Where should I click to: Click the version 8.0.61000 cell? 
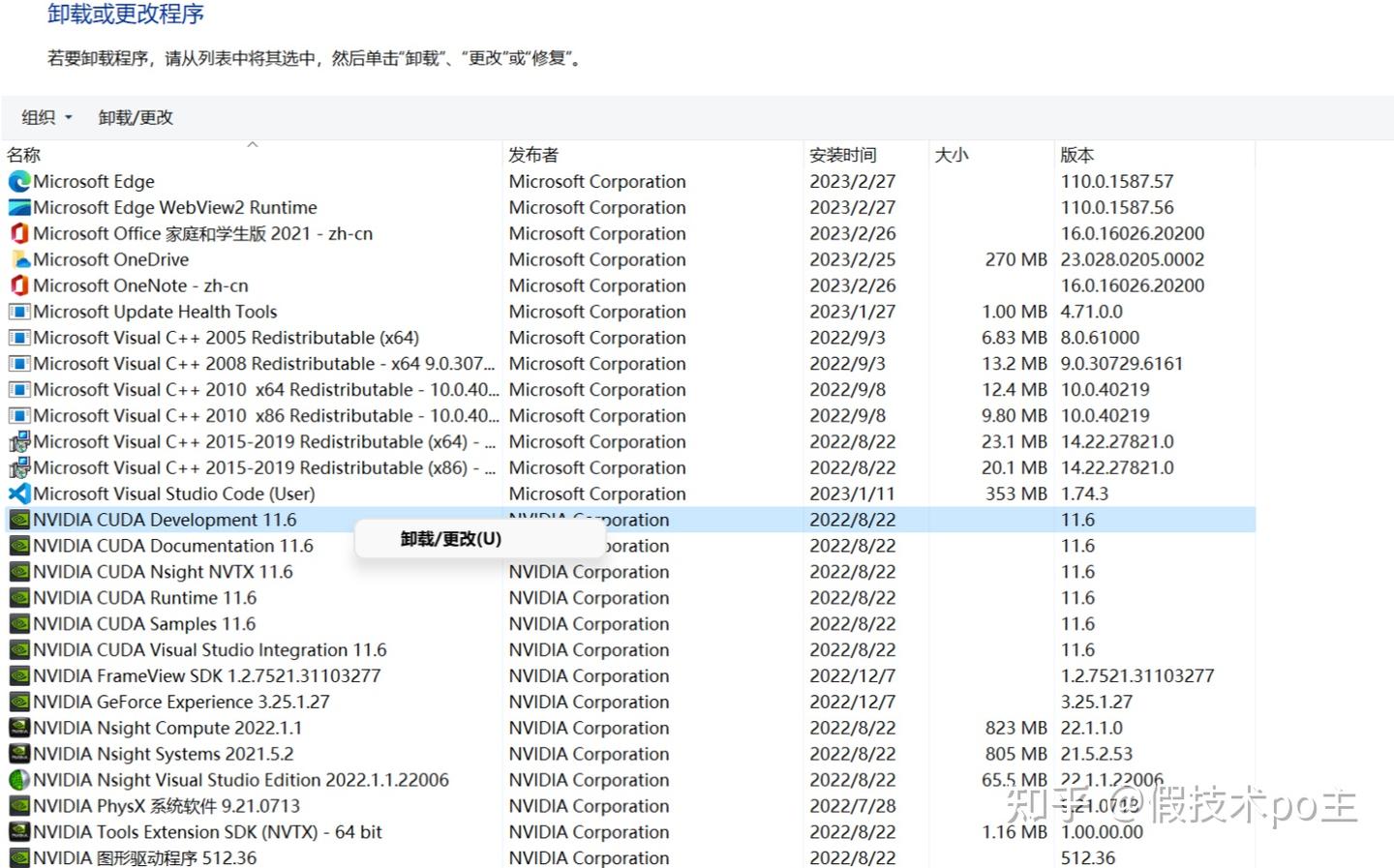(x=1100, y=338)
